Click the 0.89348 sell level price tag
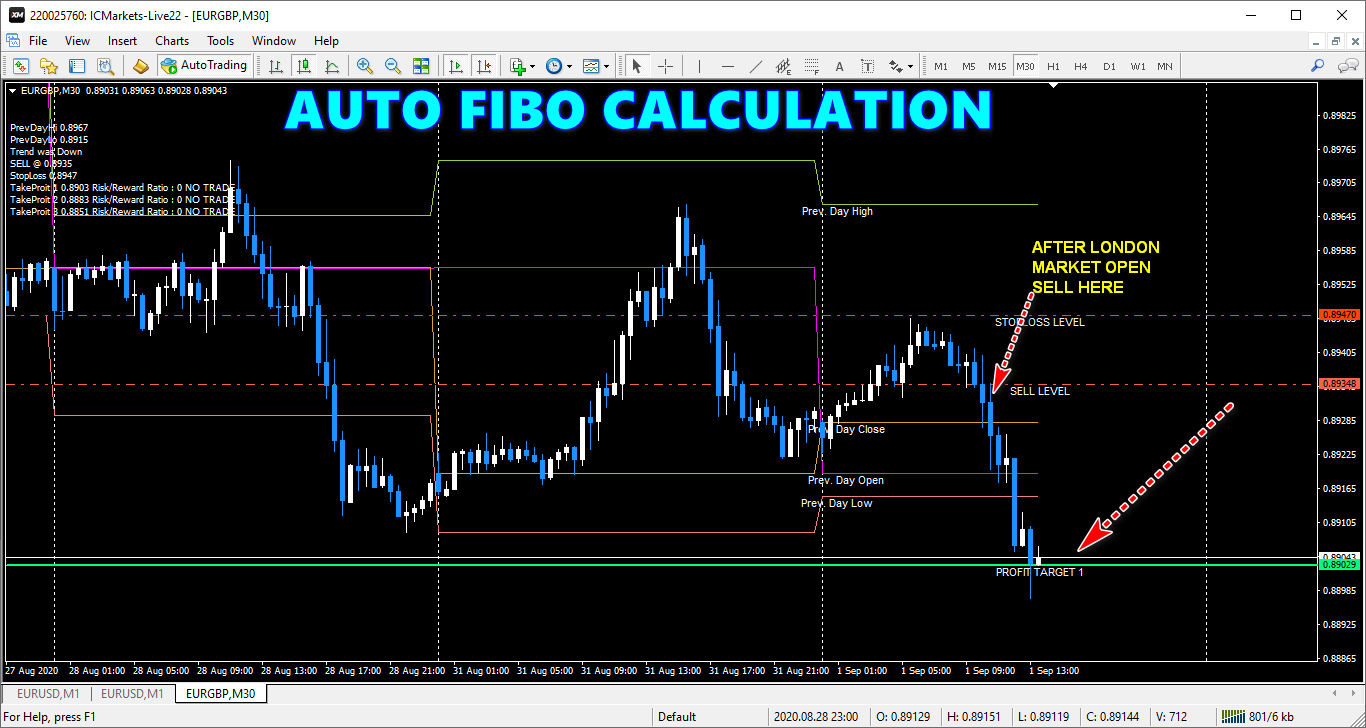Screen dimensions: 1366x728 pos(1340,384)
